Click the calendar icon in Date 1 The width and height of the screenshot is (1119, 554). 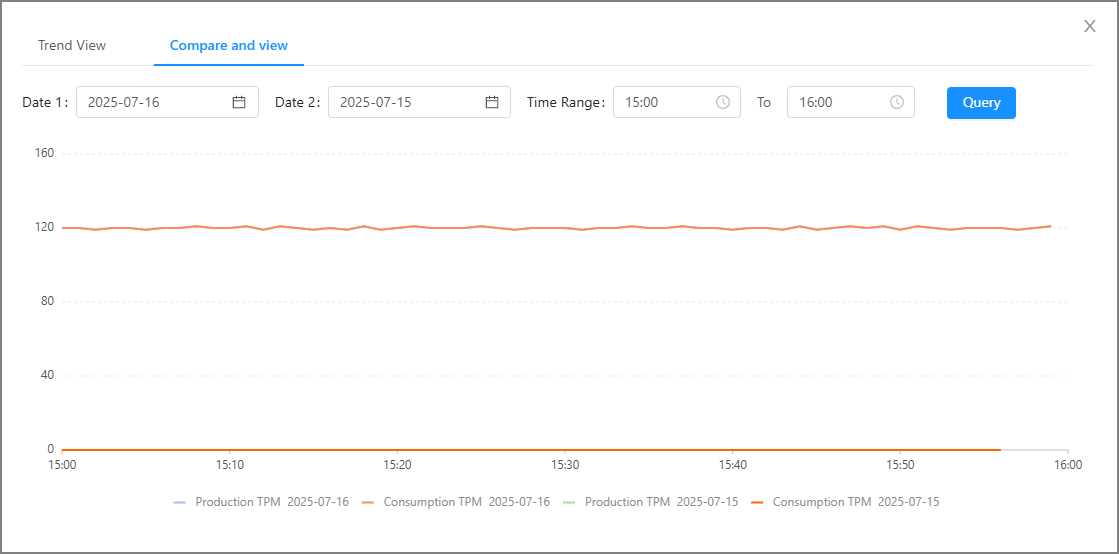click(x=239, y=102)
